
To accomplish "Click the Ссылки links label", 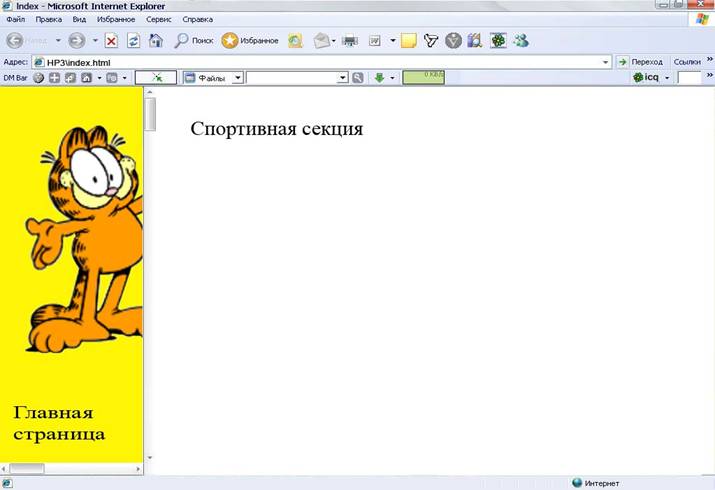I will 687,62.
